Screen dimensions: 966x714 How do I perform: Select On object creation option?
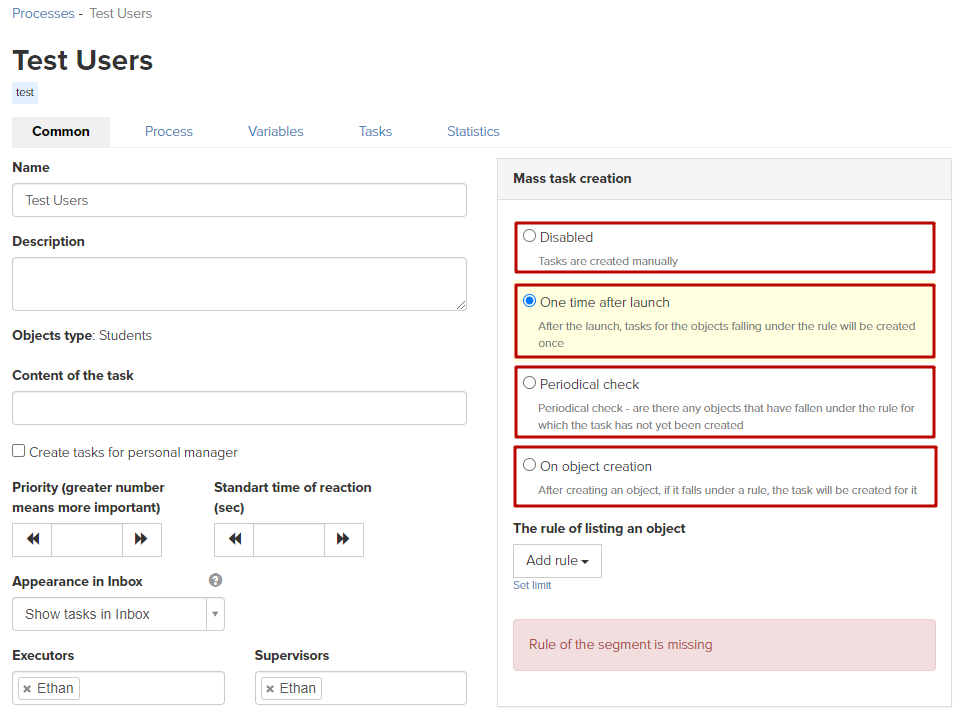529,465
